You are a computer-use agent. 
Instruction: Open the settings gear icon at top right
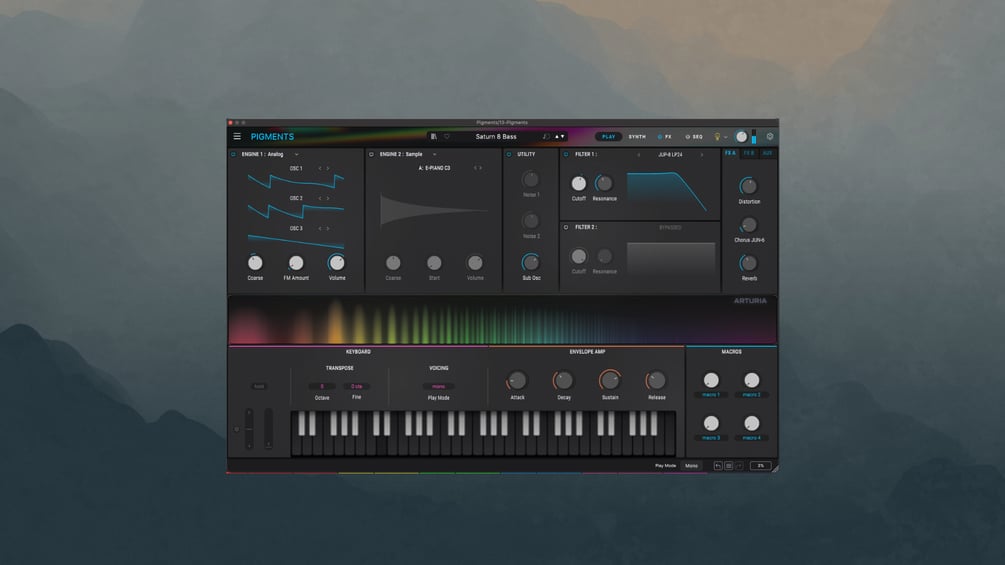click(770, 136)
